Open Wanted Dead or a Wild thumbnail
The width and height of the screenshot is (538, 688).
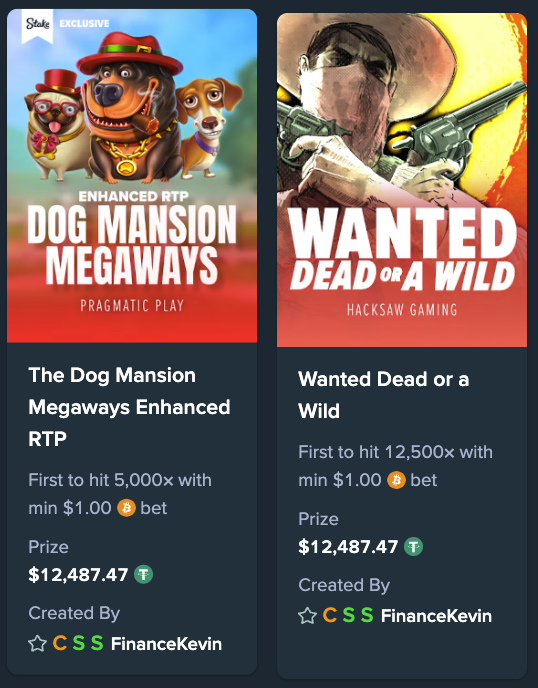coord(402,180)
